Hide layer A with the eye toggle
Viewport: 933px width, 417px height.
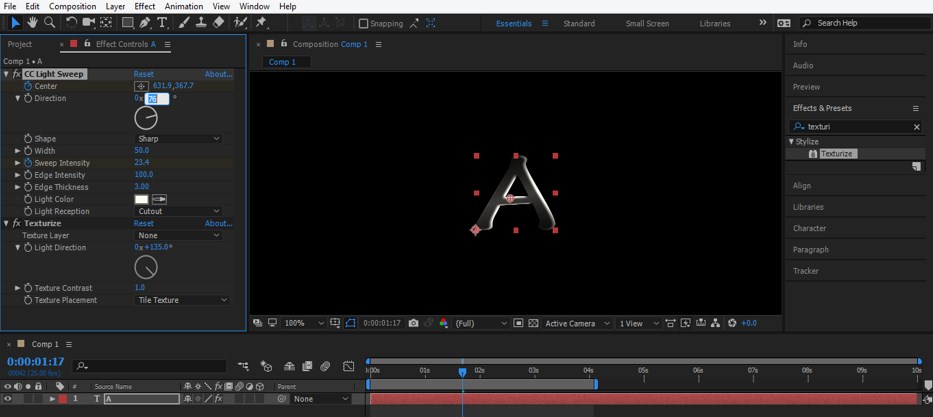point(8,399)
